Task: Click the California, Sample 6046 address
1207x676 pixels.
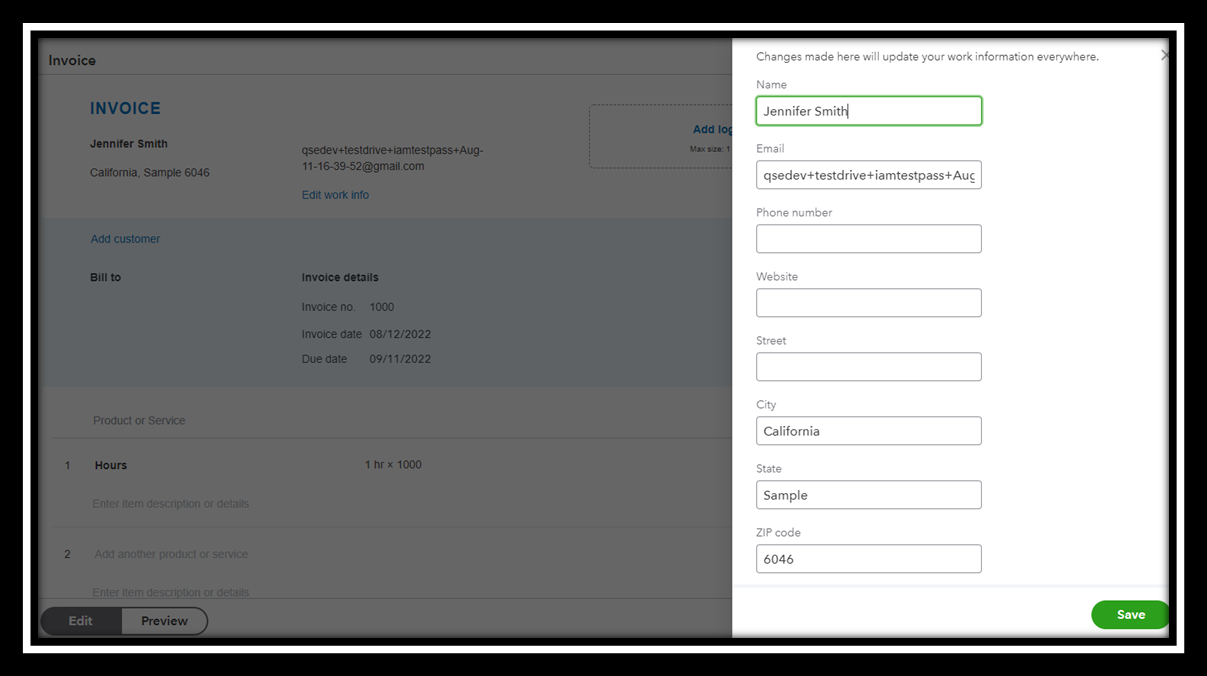Action: click(x=150, y=173)
